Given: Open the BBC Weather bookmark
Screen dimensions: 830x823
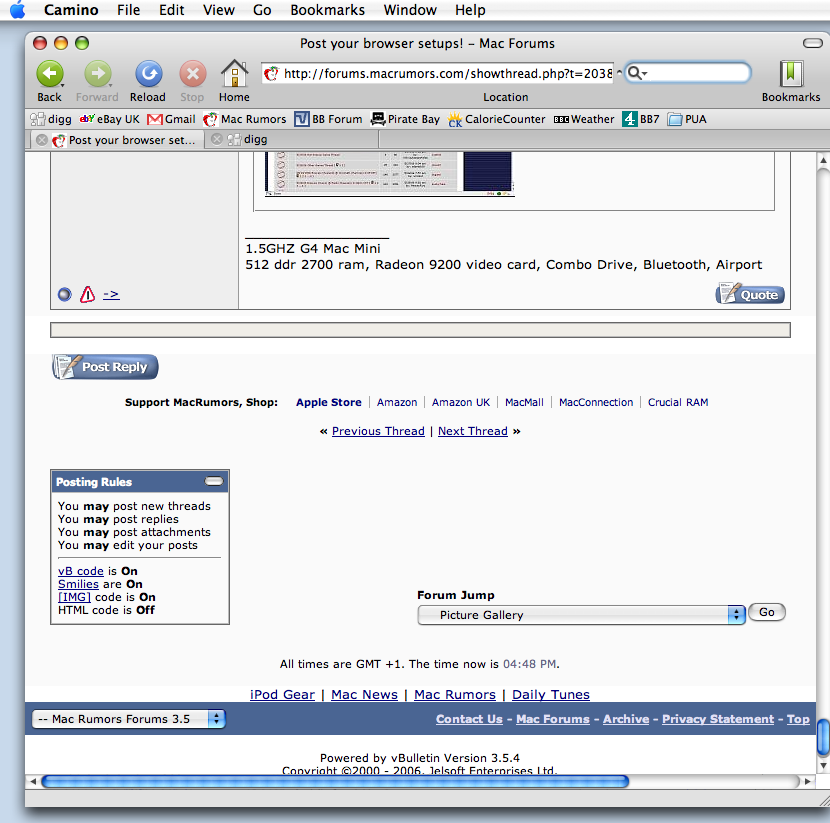Looking at the screenshot, I should coord(584,119).
